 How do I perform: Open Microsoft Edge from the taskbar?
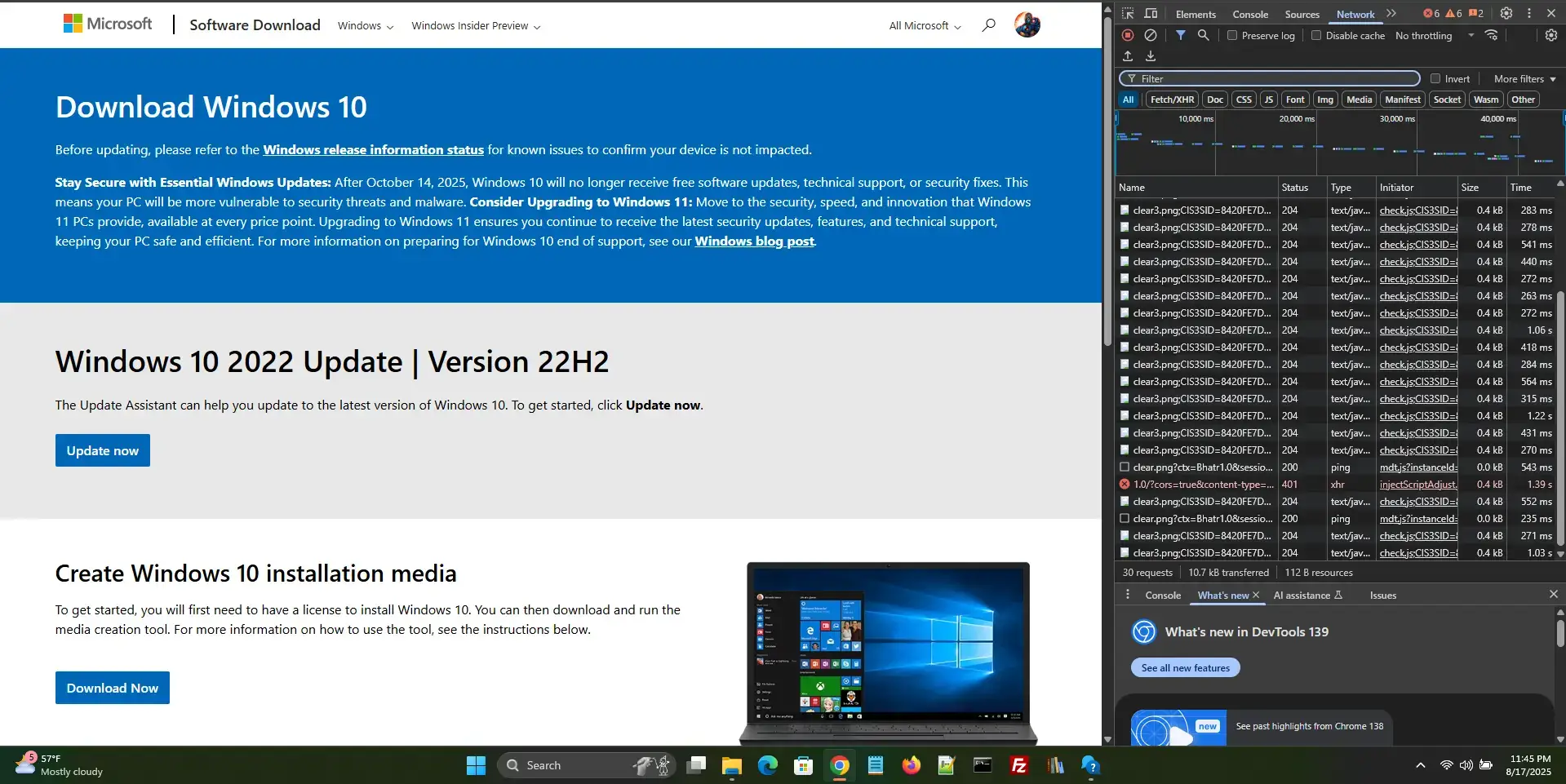pyautogui.click(x=768, y=765)
